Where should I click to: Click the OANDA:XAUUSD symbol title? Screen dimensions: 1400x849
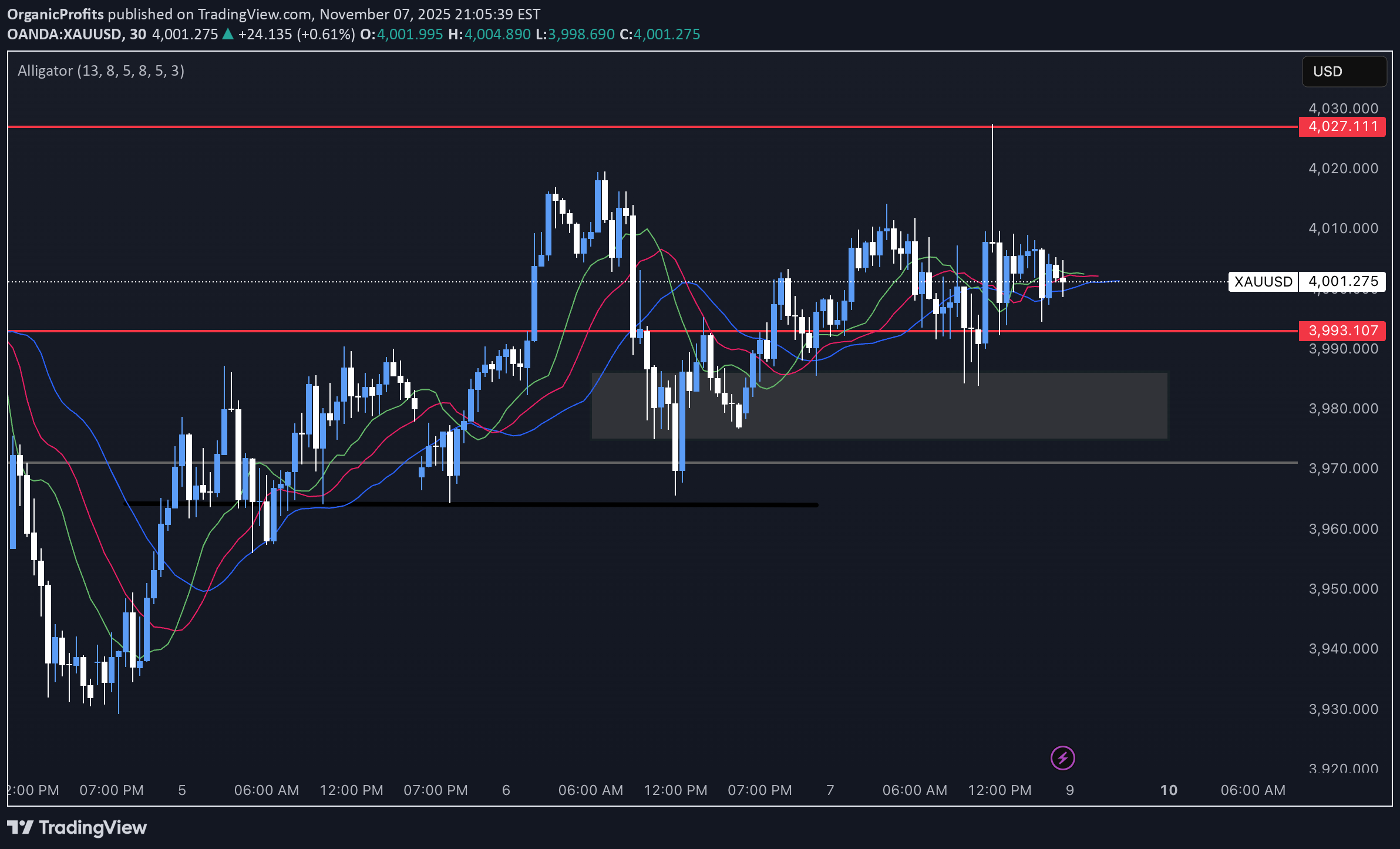(65, 34)
